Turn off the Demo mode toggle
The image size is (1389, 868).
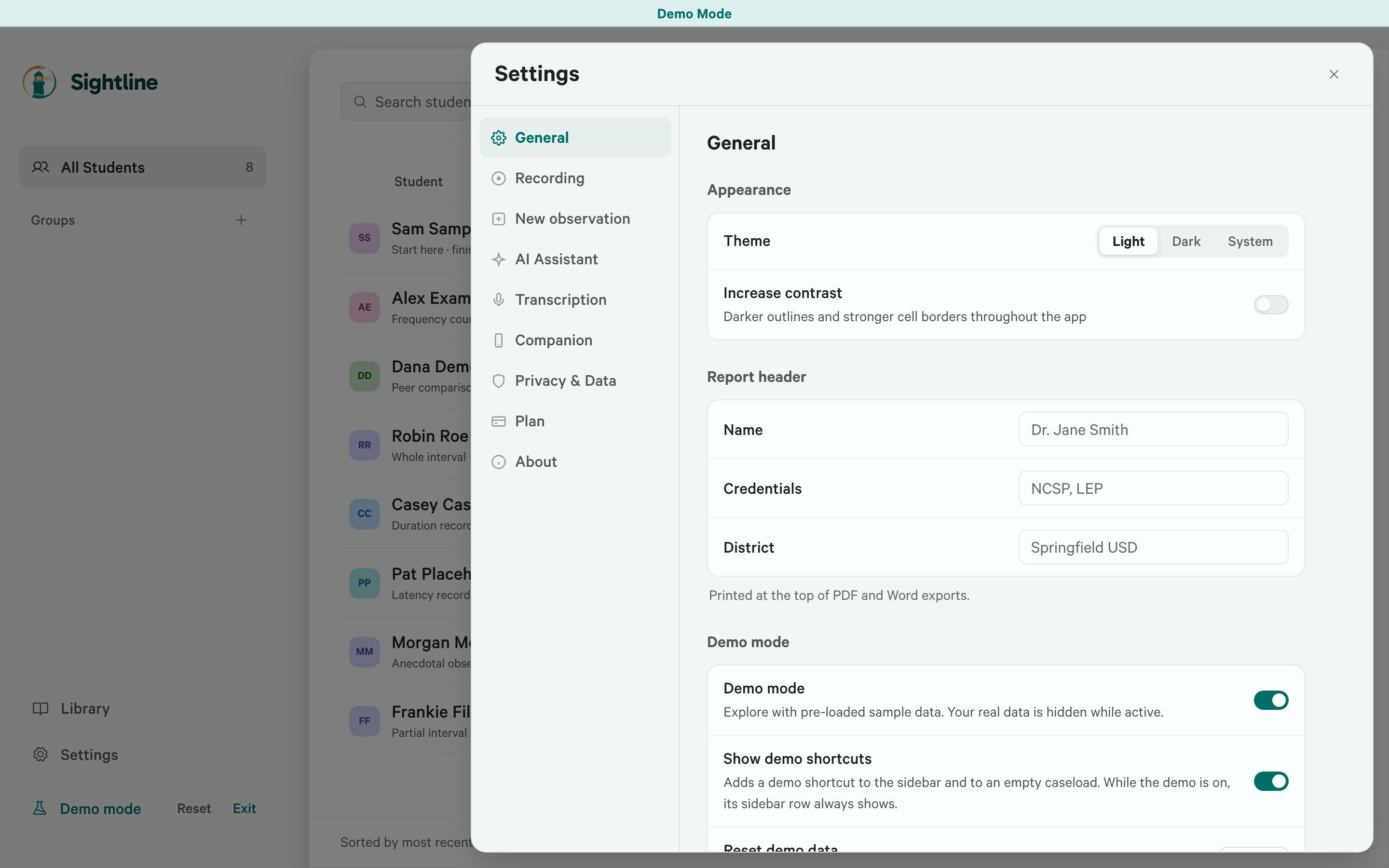1271,700
